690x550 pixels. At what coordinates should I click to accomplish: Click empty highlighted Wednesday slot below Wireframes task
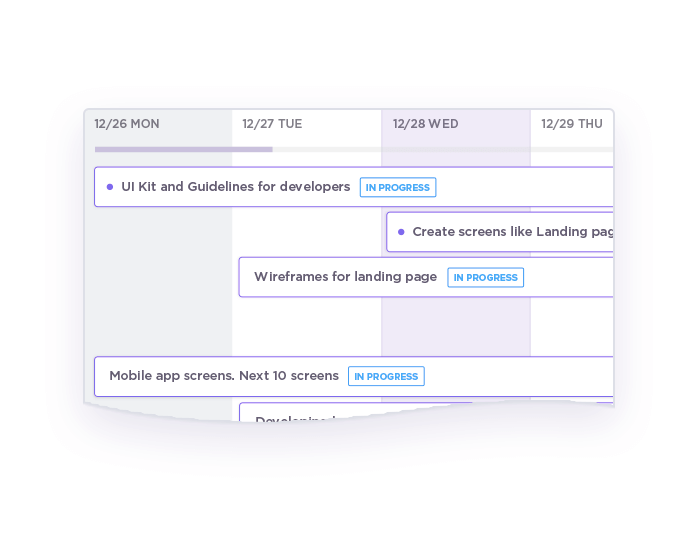456,326
